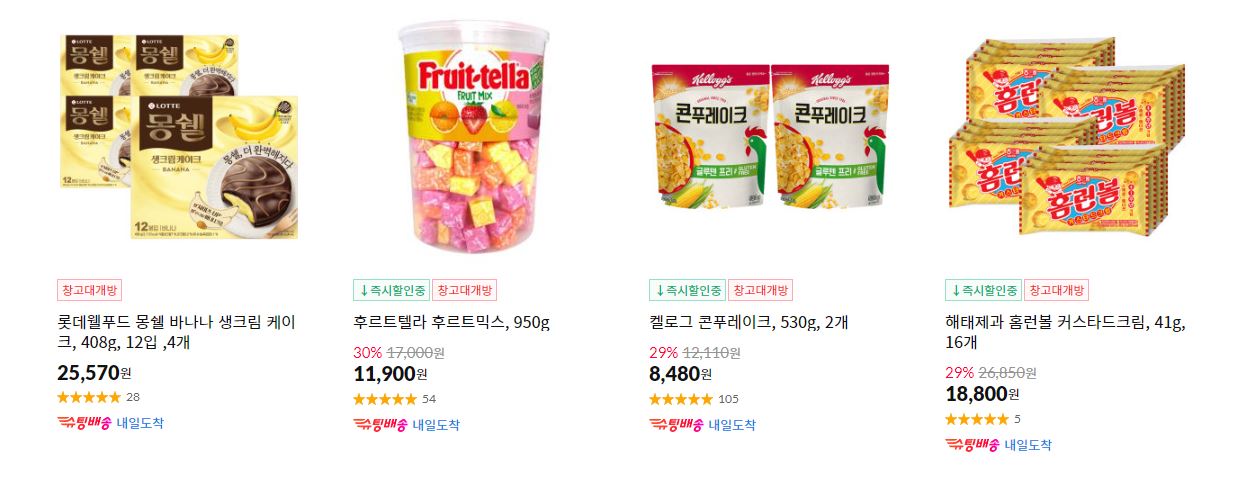Open the Fruit-tella Fruit Mix tub image
Image resolution: width=1233 pixels, height=480 pixels.
(474, 139)
